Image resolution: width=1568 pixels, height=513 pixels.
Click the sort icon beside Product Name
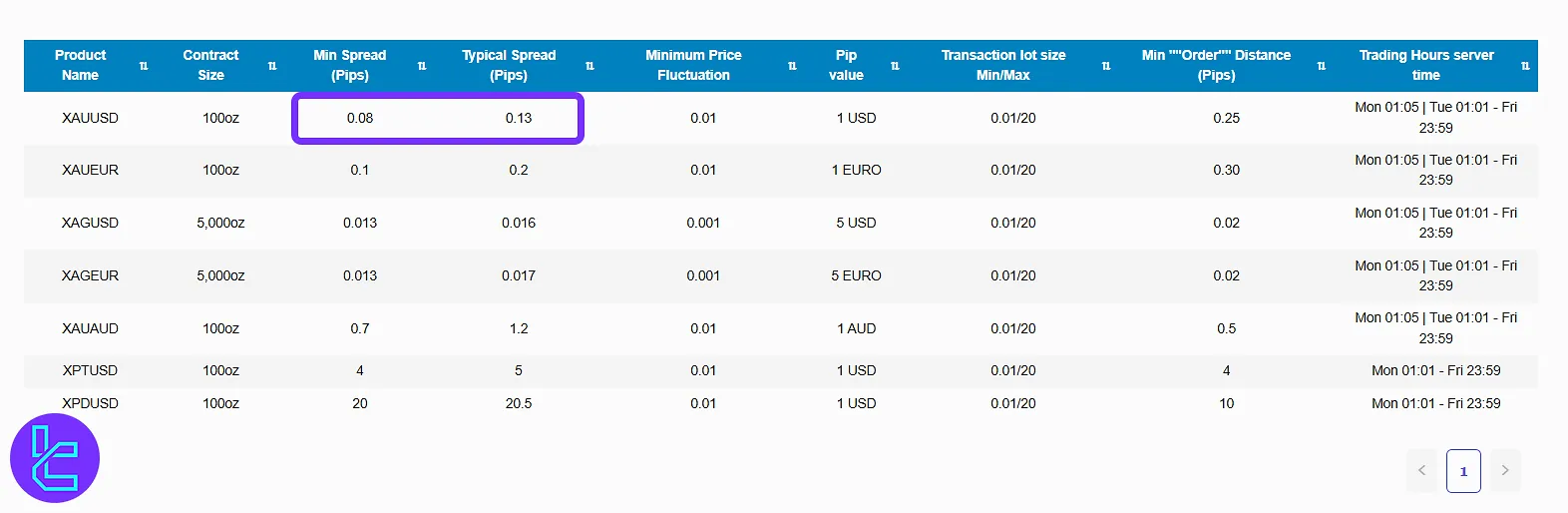point(144,66)
